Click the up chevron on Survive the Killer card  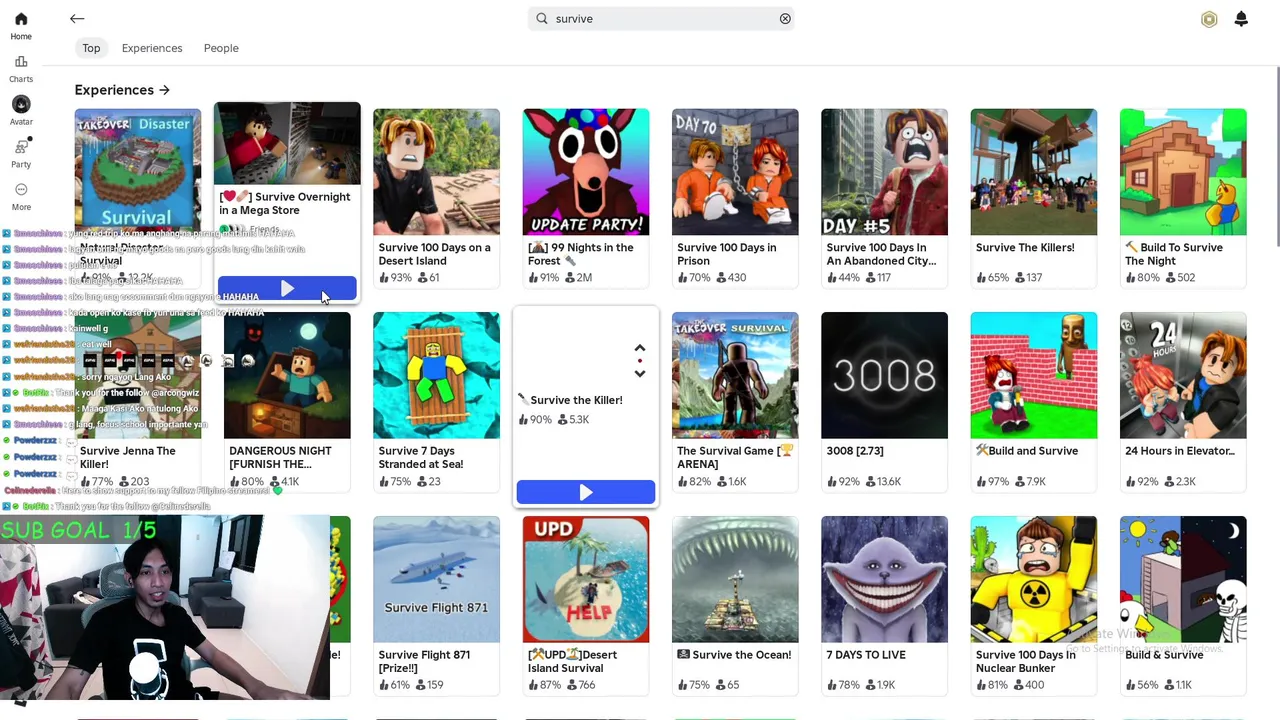point(640,348)
